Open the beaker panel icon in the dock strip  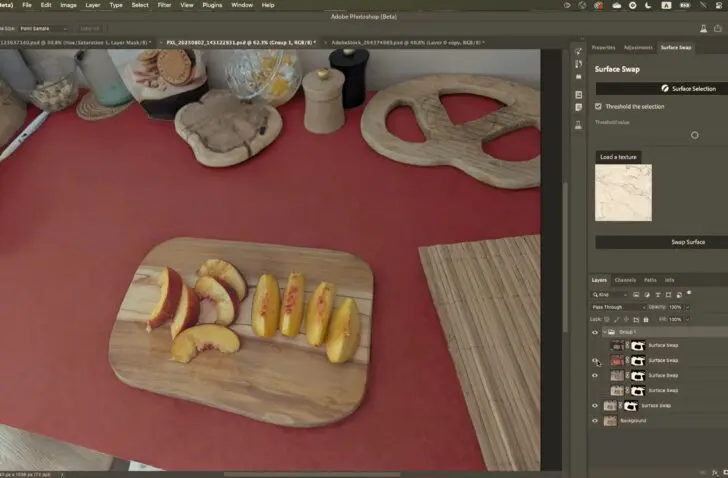tap(578, 125)
